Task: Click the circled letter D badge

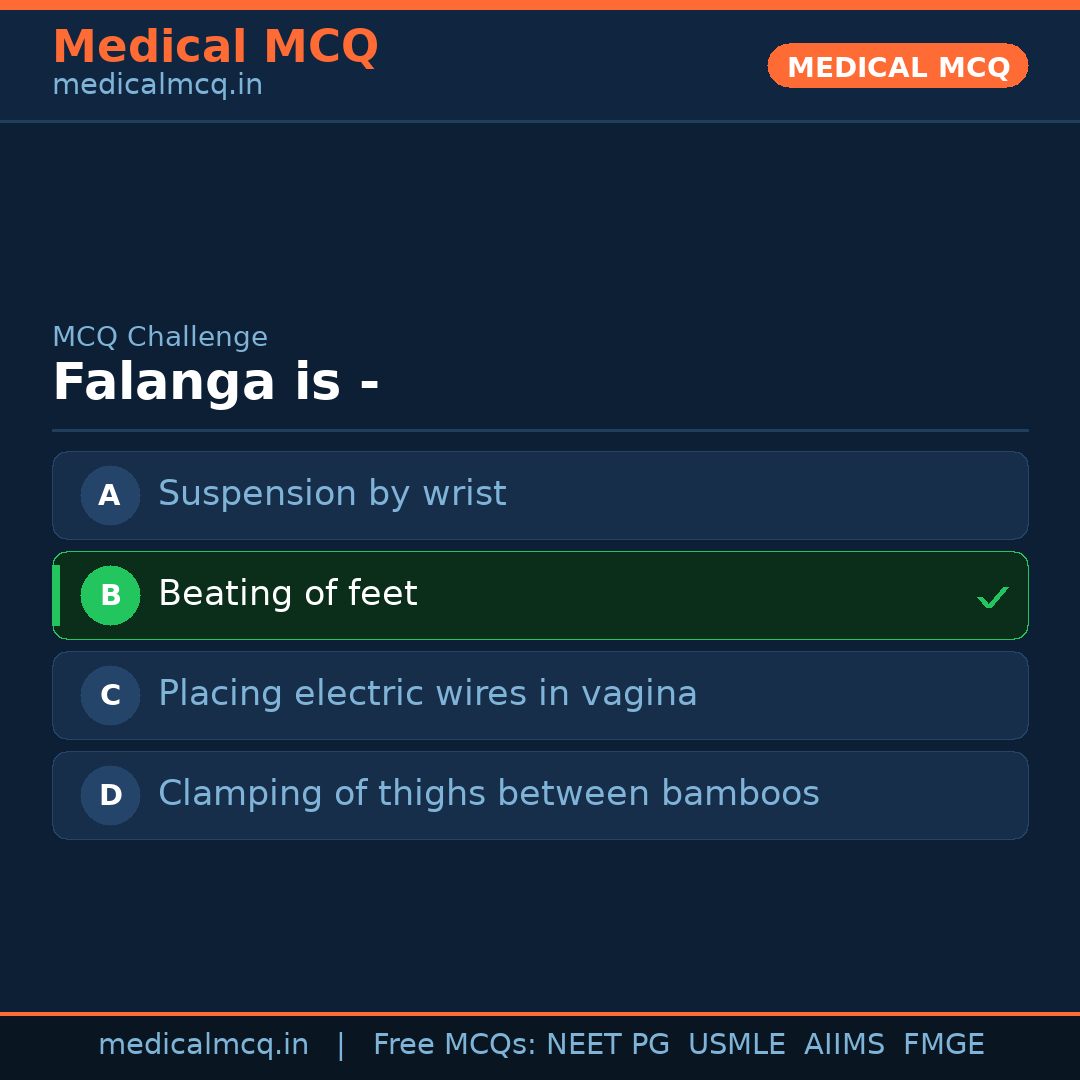Action: point(110,795)
